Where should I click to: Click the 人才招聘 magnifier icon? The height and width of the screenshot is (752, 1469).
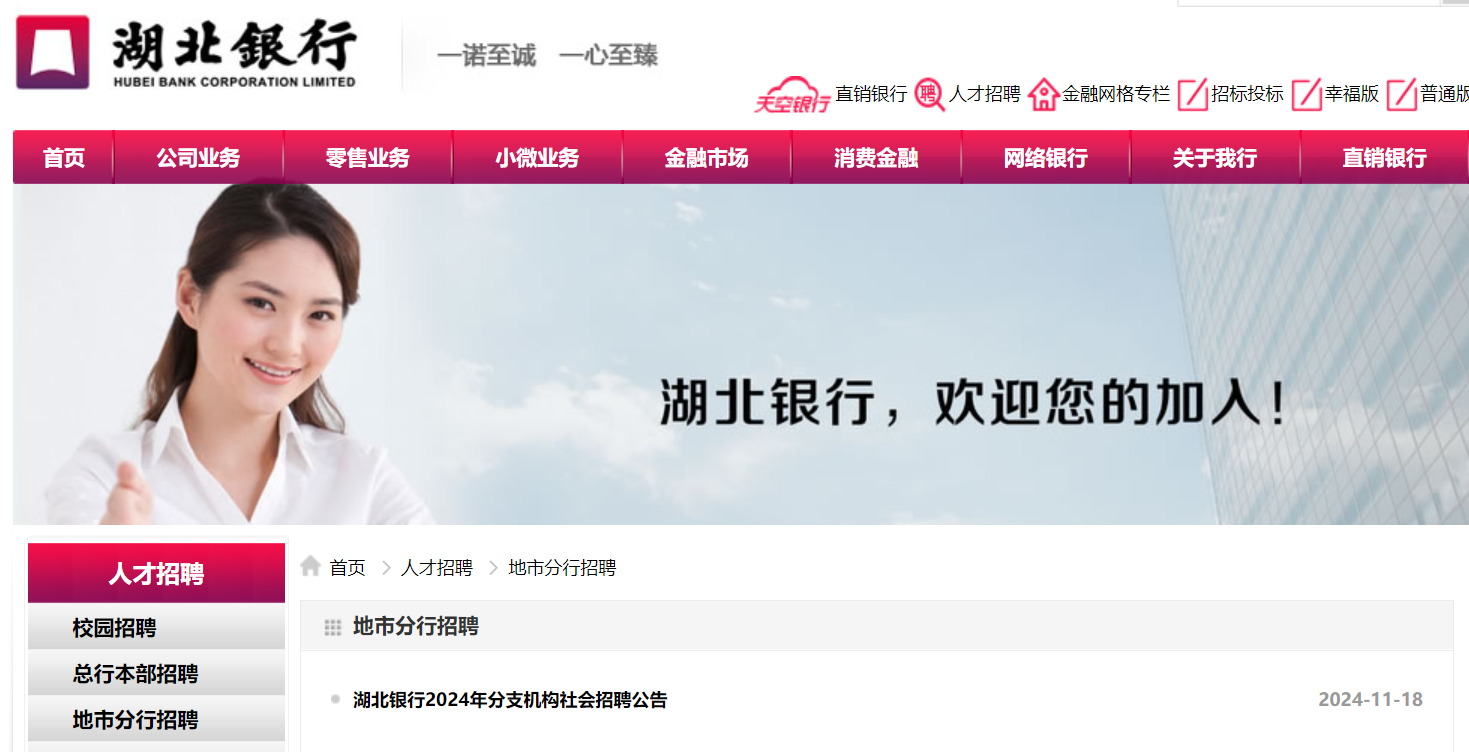pyautogui.click(x=930, y=94)
